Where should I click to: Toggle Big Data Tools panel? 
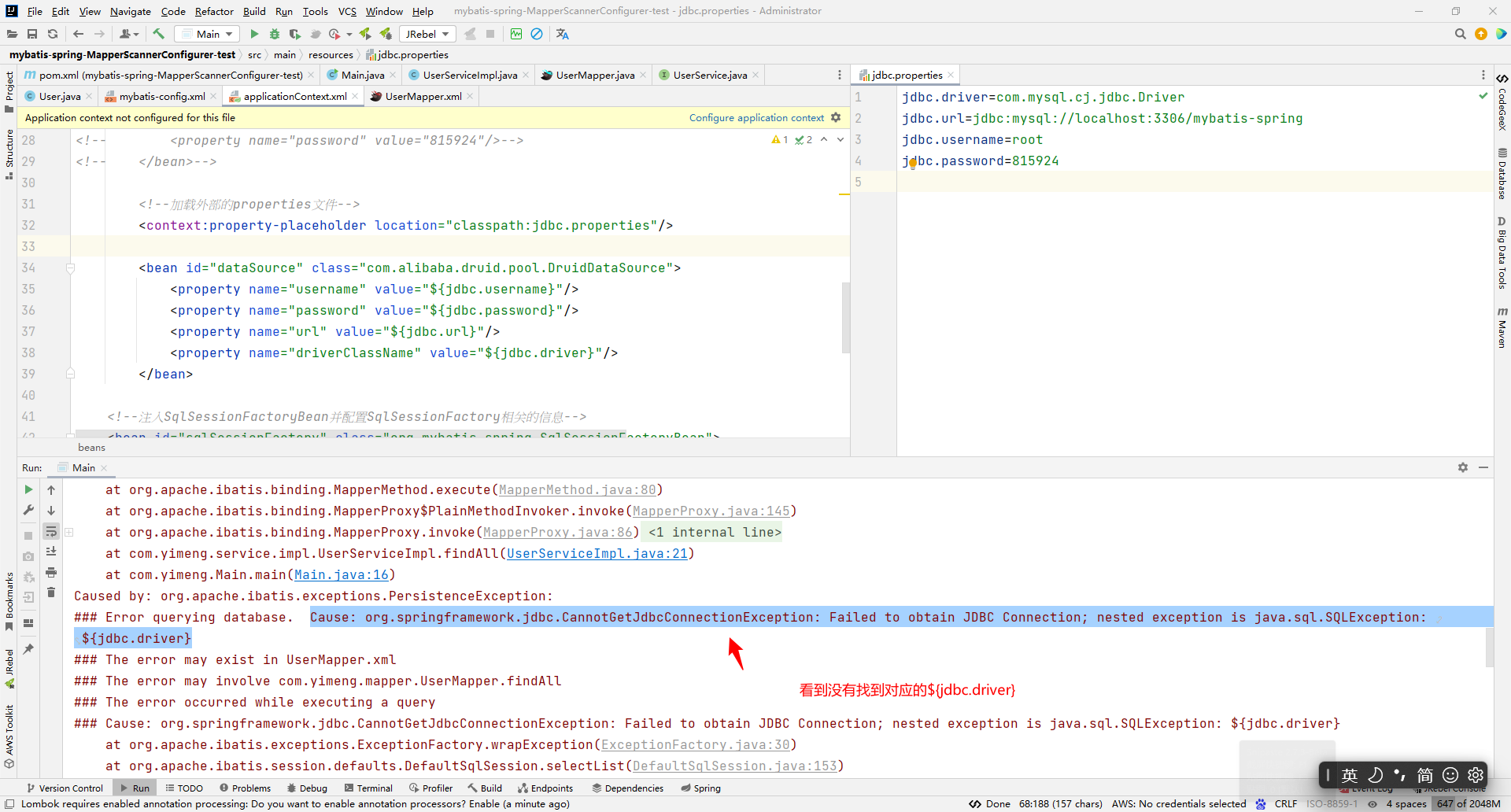tap(1502, 253)
